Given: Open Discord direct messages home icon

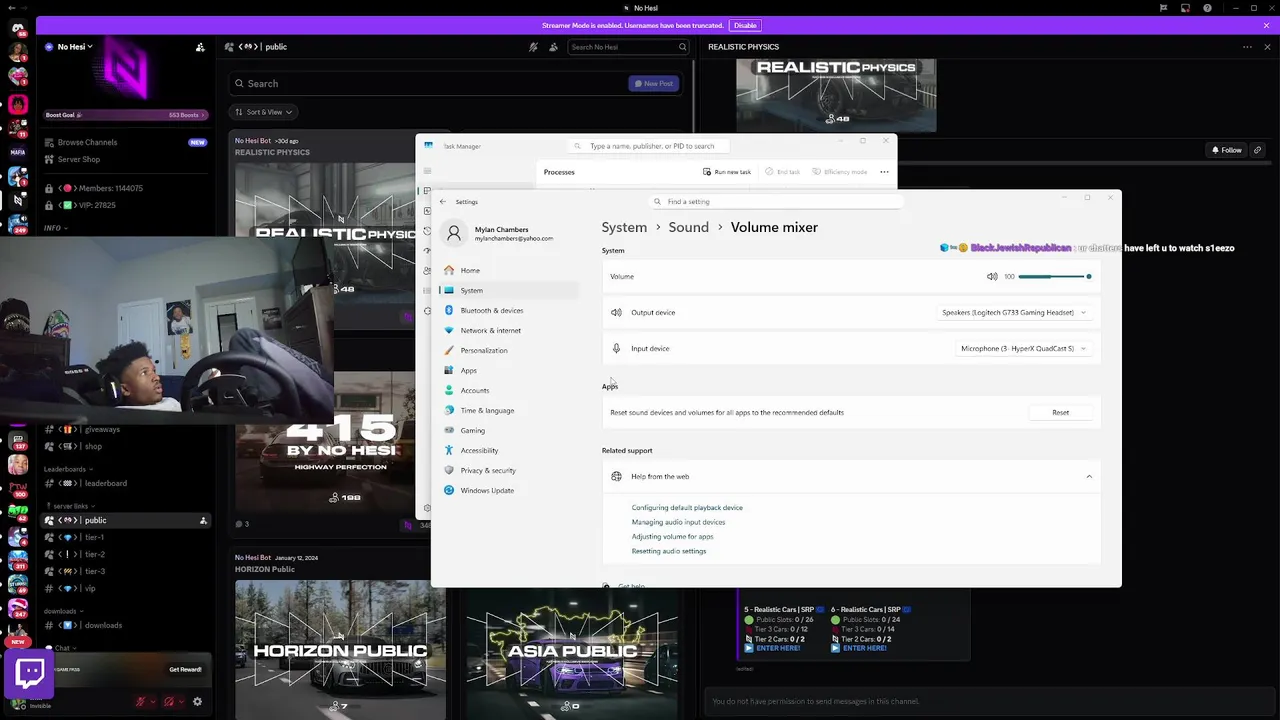Looking at the screenshot, I should [17, 29].
